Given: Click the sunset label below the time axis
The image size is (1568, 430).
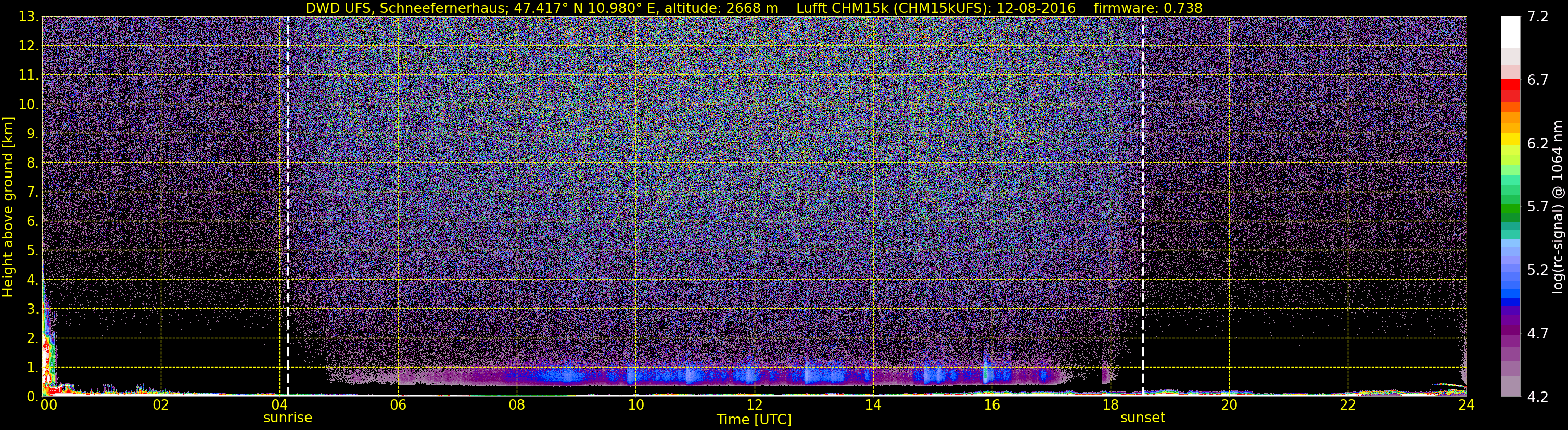Looking at the screenshot, I should point(1142,418).
